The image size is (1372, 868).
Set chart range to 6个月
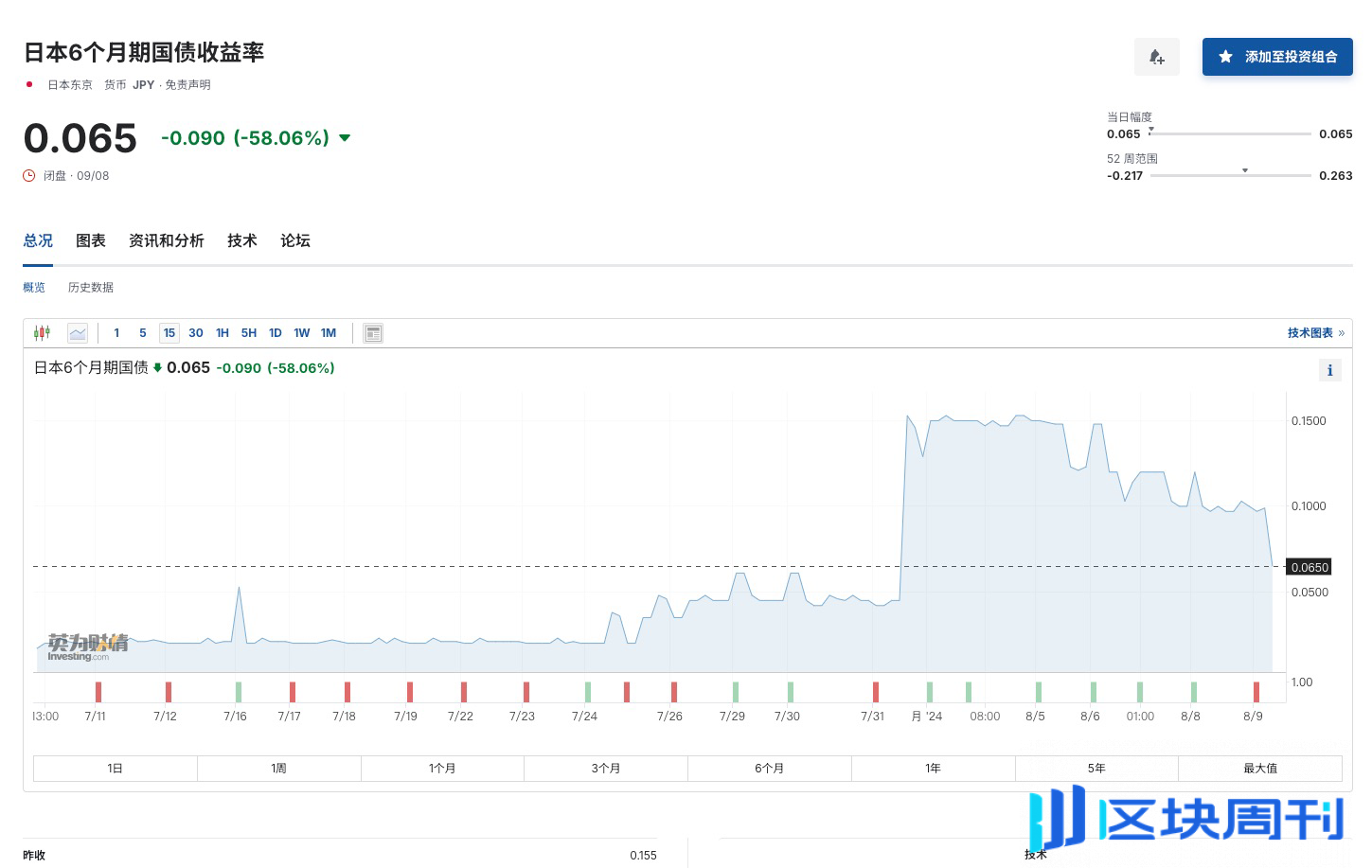769,768
